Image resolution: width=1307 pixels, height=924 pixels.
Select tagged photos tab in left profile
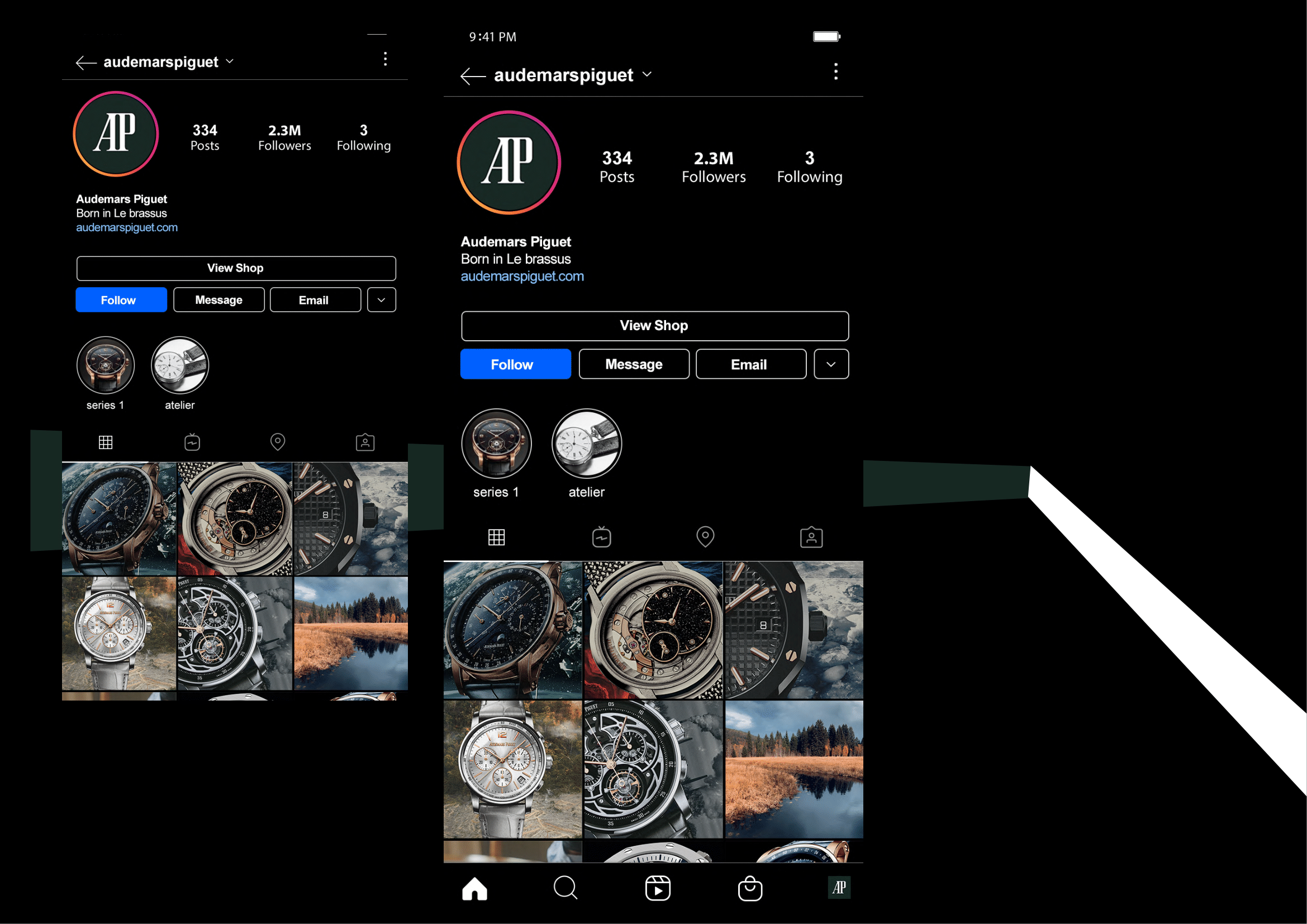pyautogui.click(x=365, y=442)
